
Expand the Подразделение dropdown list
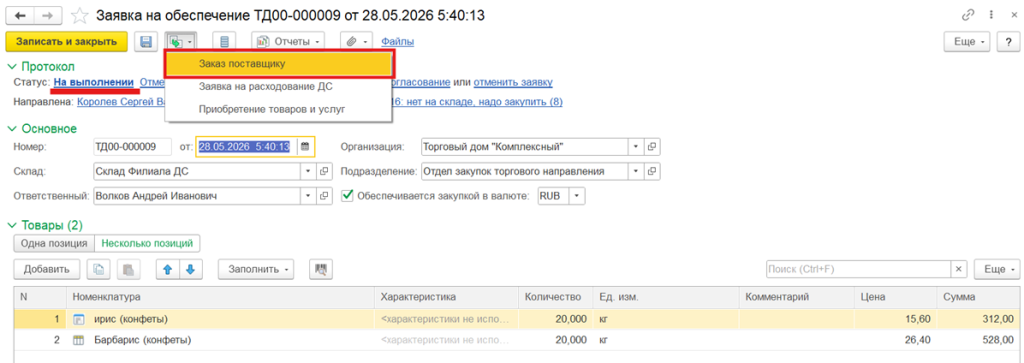pyautogui.click(x=637, y=172)
